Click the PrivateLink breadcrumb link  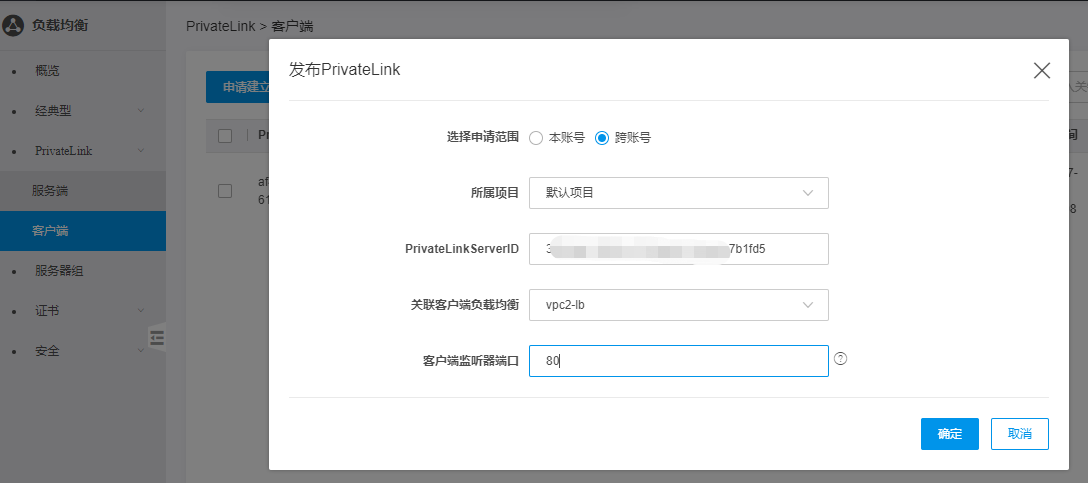(x=221, y=26)
